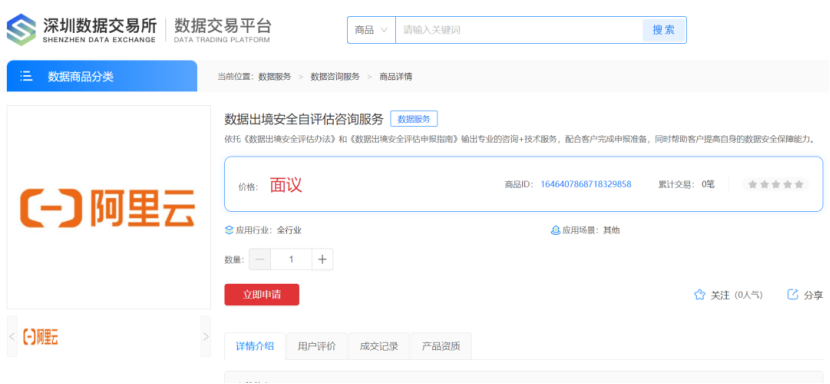830x384 pixels.
Task: Click the 应用场景 icon
Action: coord(555,230)
